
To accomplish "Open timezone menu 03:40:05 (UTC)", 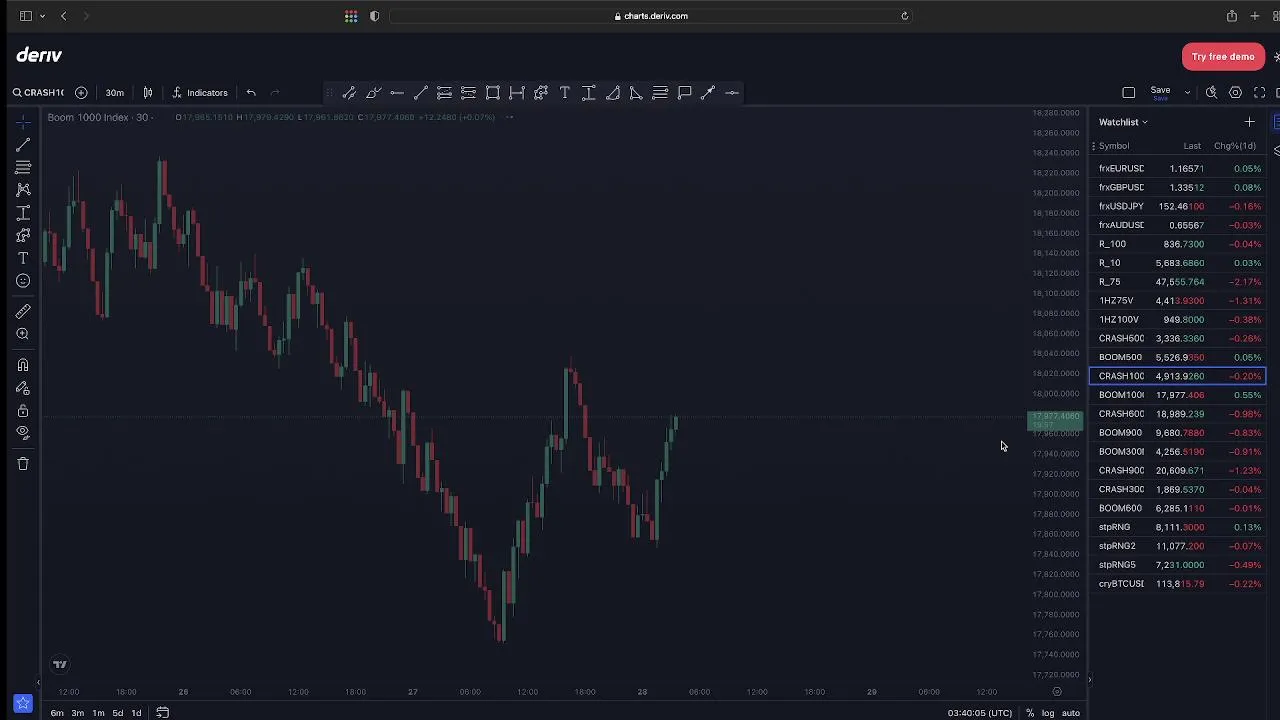I will (979, 713).
